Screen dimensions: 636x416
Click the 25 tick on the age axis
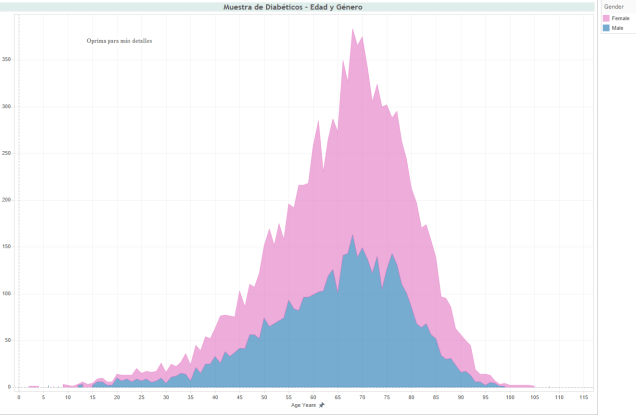[142, 397]
